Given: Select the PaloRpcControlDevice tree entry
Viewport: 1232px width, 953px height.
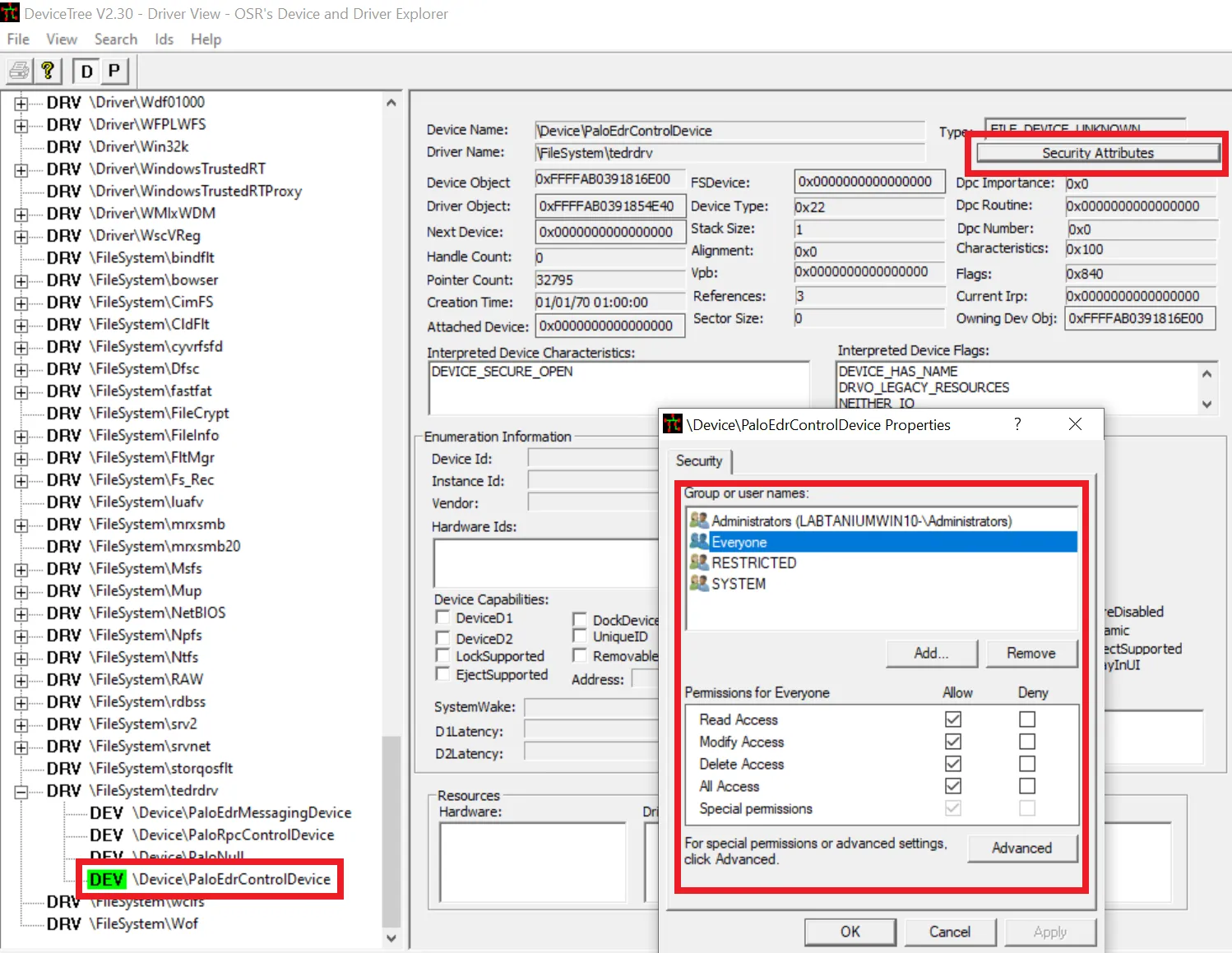Looking at the screenshot, I should pos(233,835).
